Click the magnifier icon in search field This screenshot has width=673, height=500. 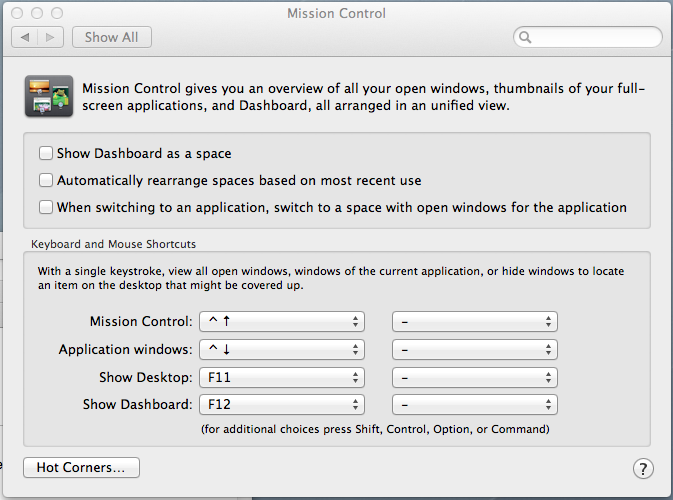pyautogui.click(x=525, y=37)
